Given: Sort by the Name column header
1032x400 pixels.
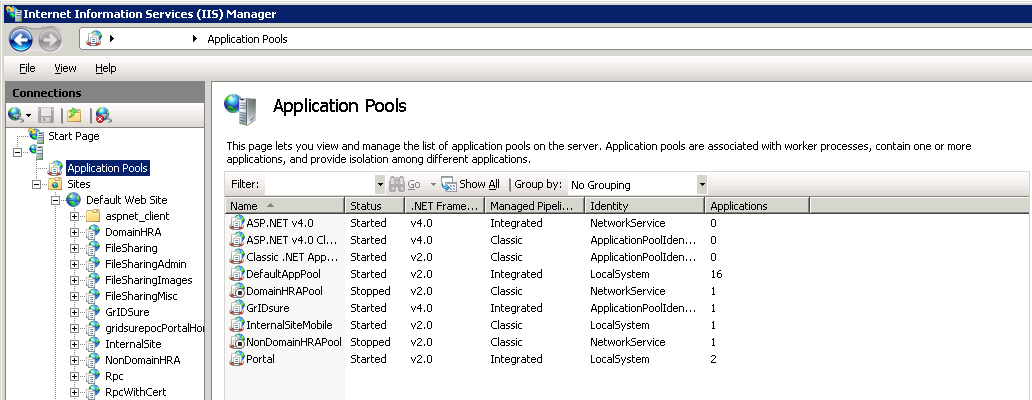Looking at the screenshot, I should [284, 206].
